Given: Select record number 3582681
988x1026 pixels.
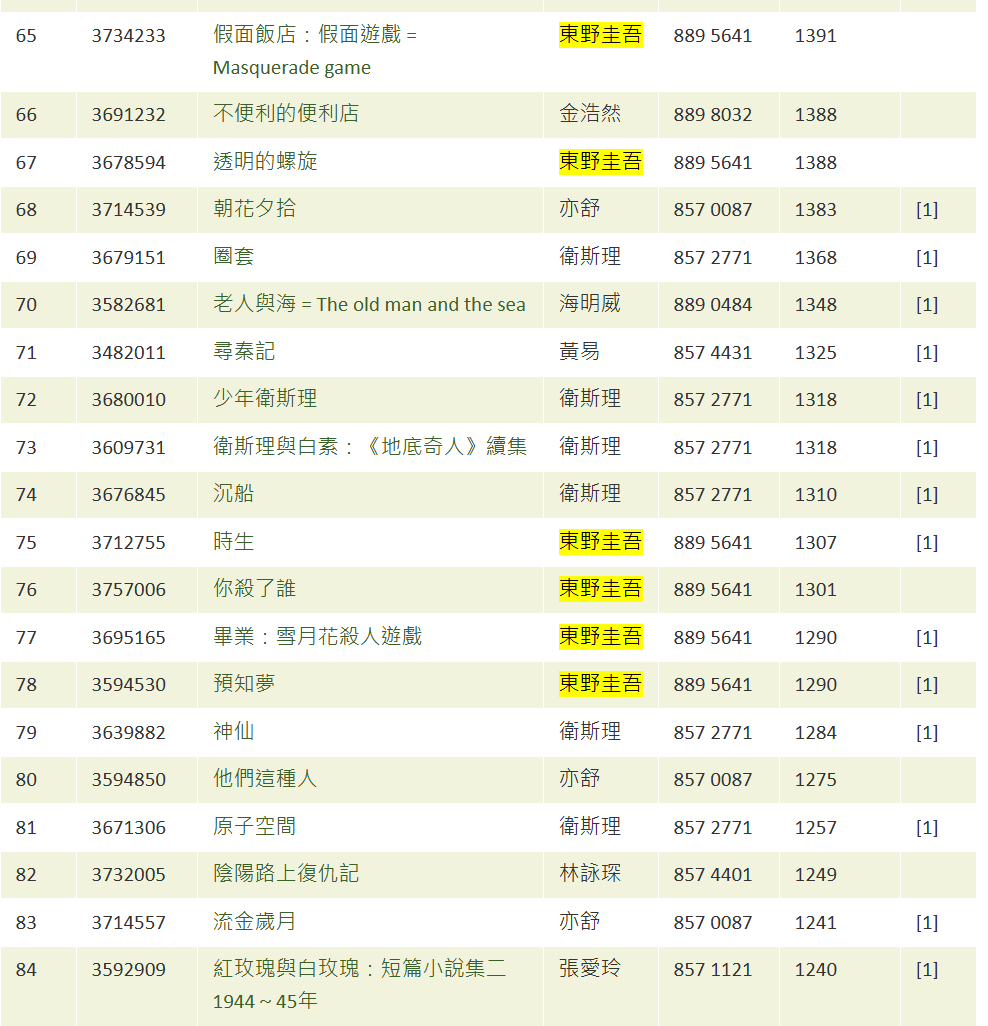Looking at the screenshot, I should [128, 304].
